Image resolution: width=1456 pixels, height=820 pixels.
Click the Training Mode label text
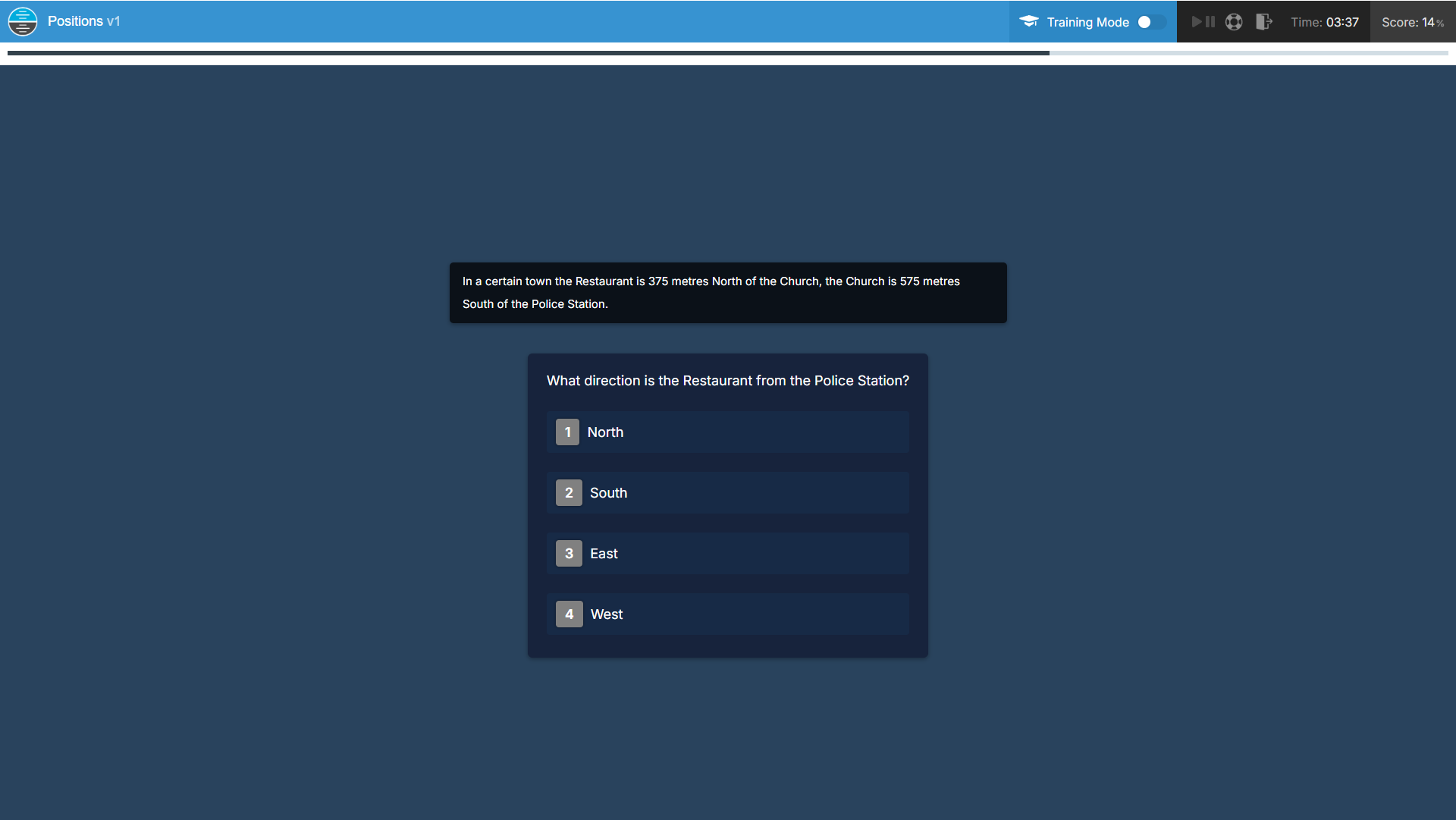click(x=1087, y=22)
